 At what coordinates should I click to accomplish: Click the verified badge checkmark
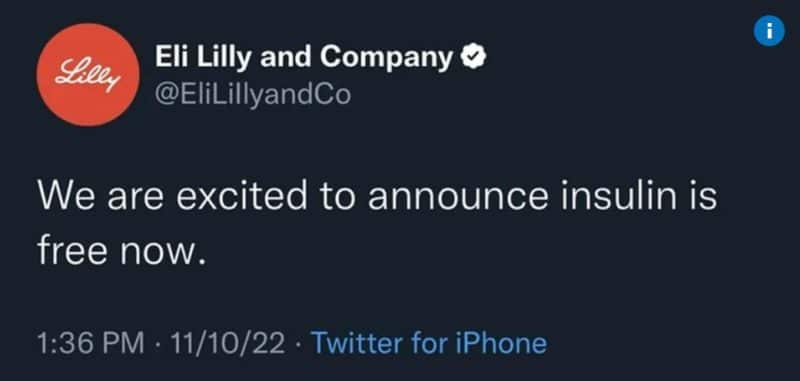coord(473,57)
